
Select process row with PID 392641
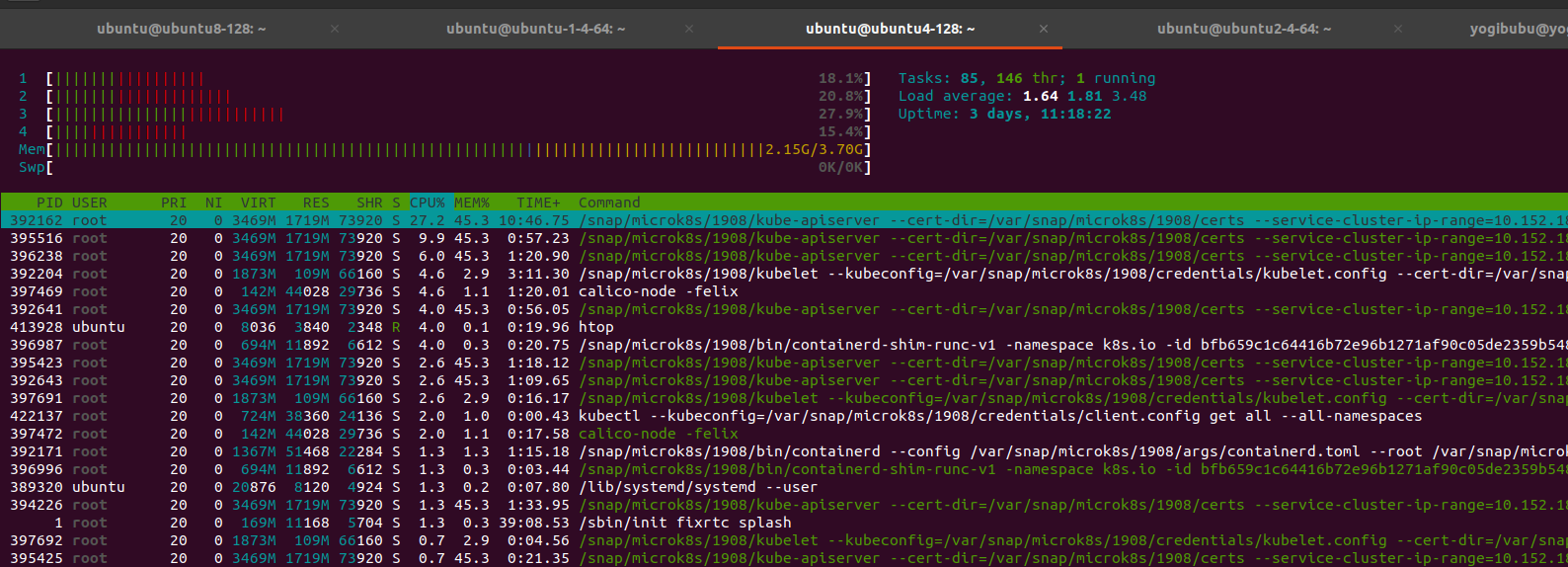784,309
